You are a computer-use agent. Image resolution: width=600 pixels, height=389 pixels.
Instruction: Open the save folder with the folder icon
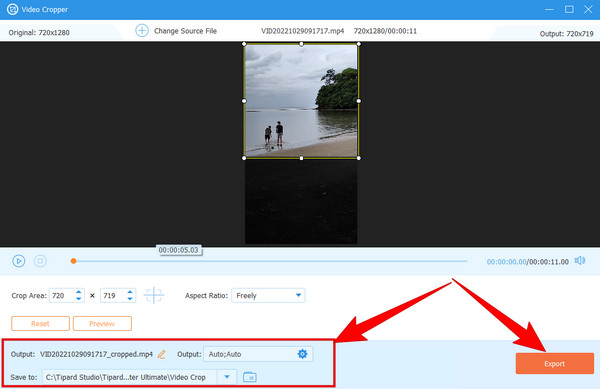pyautogui.click(x=250, y=377)
